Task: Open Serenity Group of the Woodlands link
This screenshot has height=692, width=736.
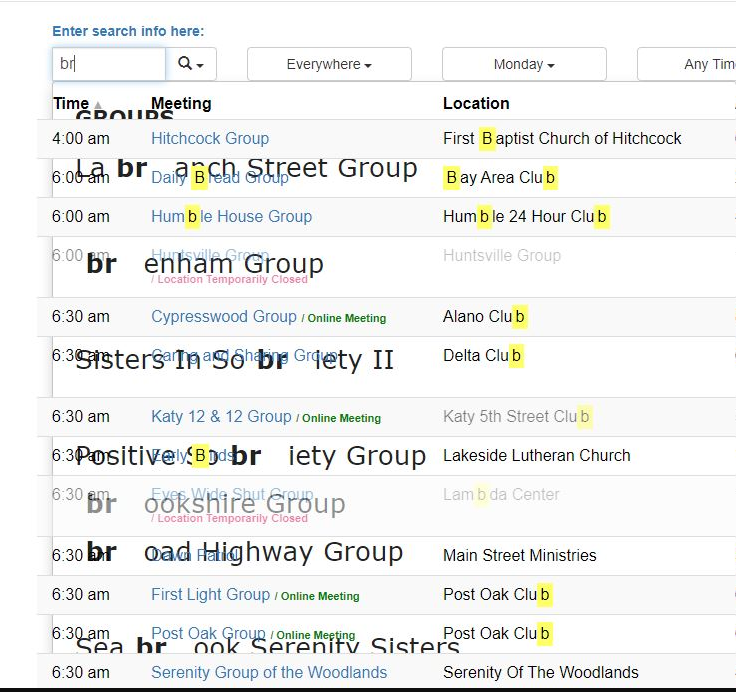Action: [269, 672]
